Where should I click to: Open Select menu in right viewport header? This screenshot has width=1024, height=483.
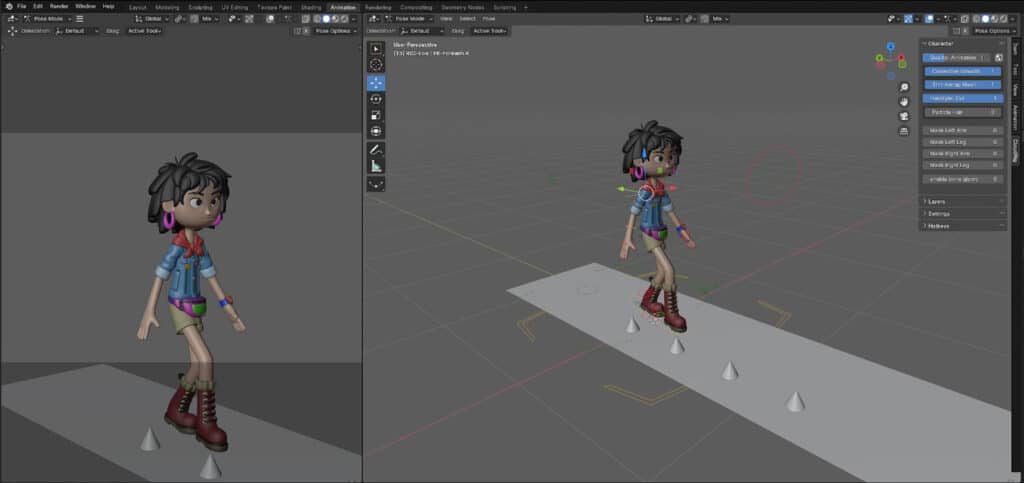coord(468,19)
